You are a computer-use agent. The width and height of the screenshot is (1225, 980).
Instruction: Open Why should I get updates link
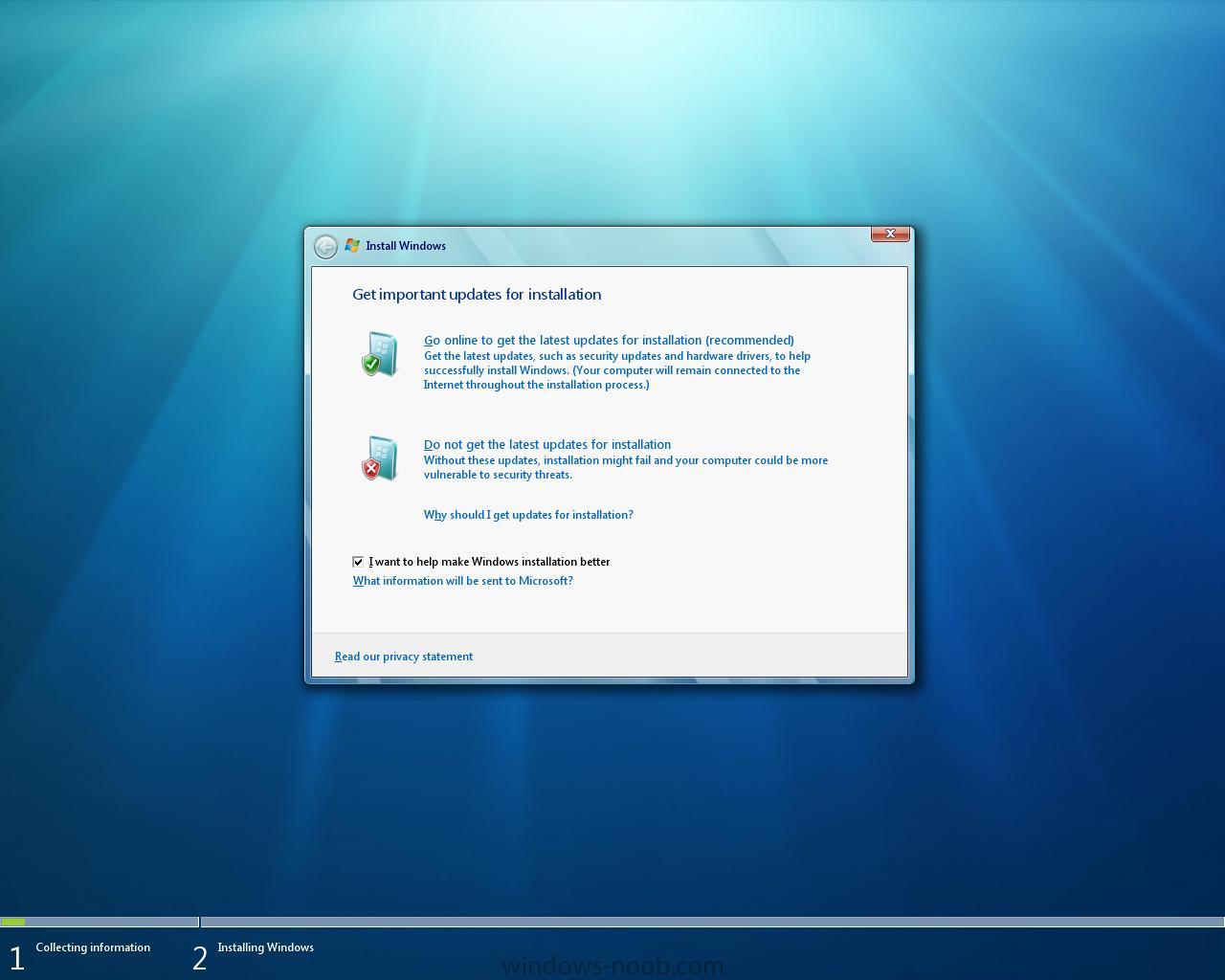pos(528,515)
